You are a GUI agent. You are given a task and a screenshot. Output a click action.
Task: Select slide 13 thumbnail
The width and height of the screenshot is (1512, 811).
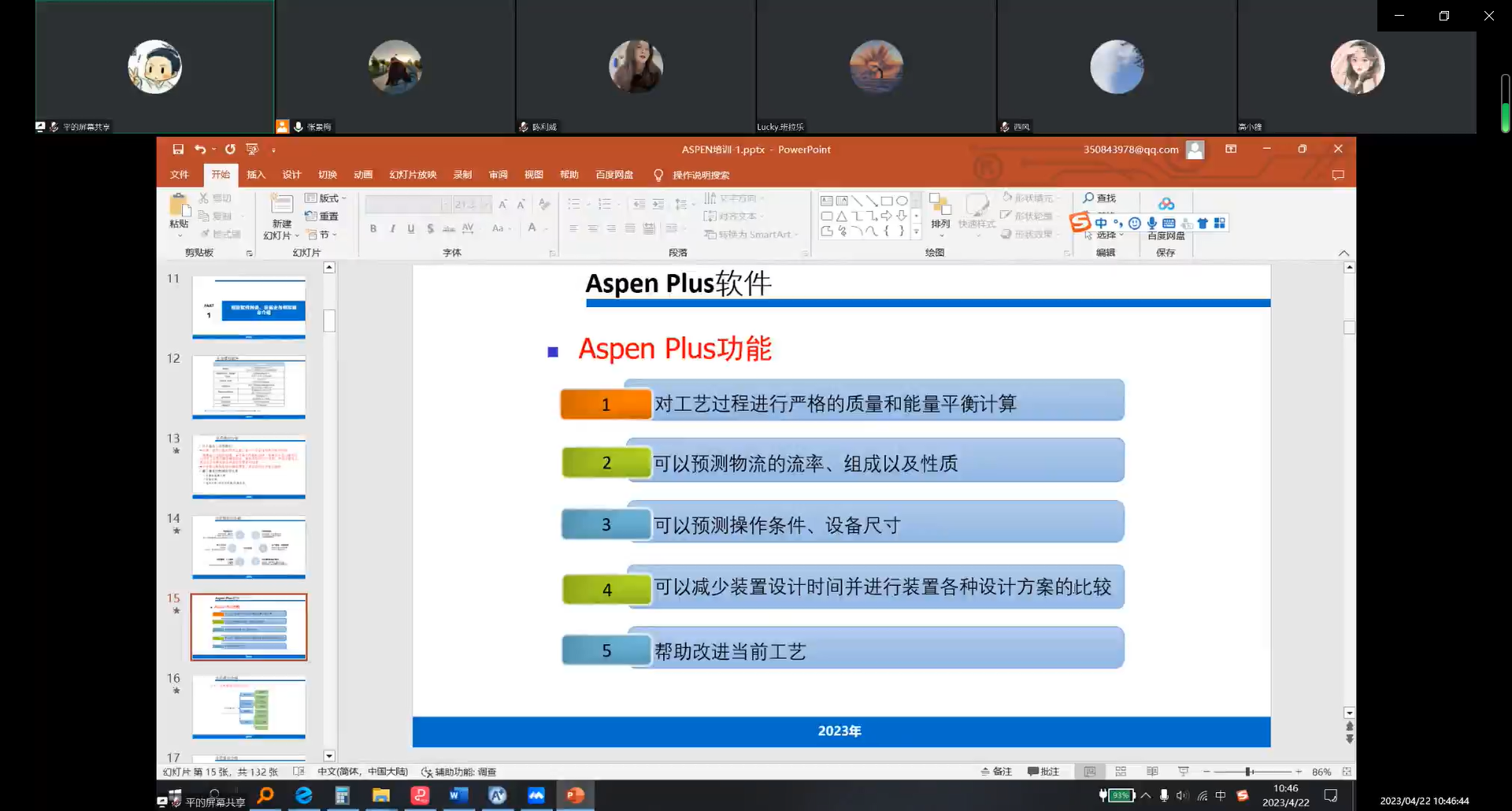point(249,467)
